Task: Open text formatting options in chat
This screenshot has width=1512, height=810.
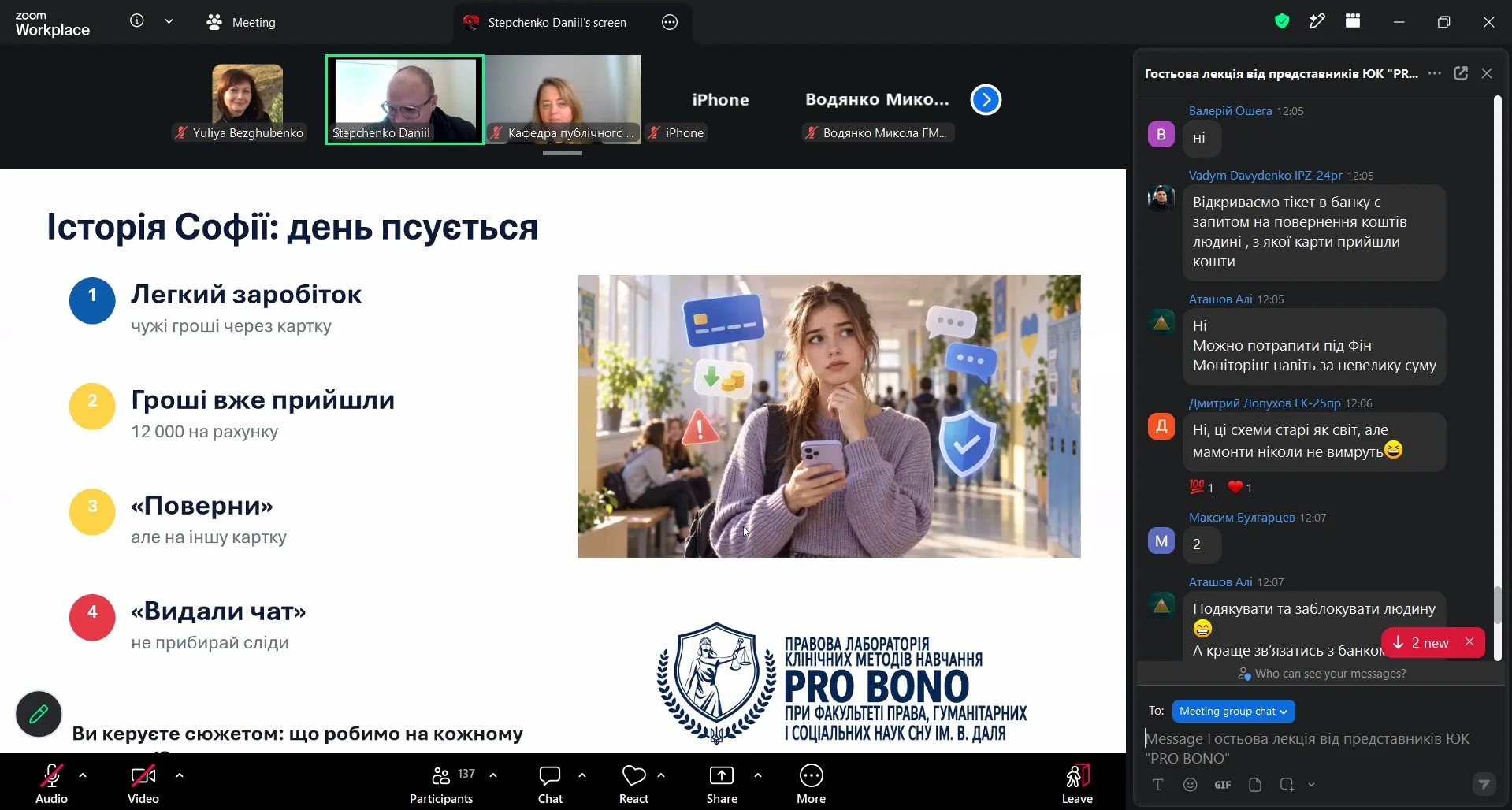Action: (x=1157, y=784)
